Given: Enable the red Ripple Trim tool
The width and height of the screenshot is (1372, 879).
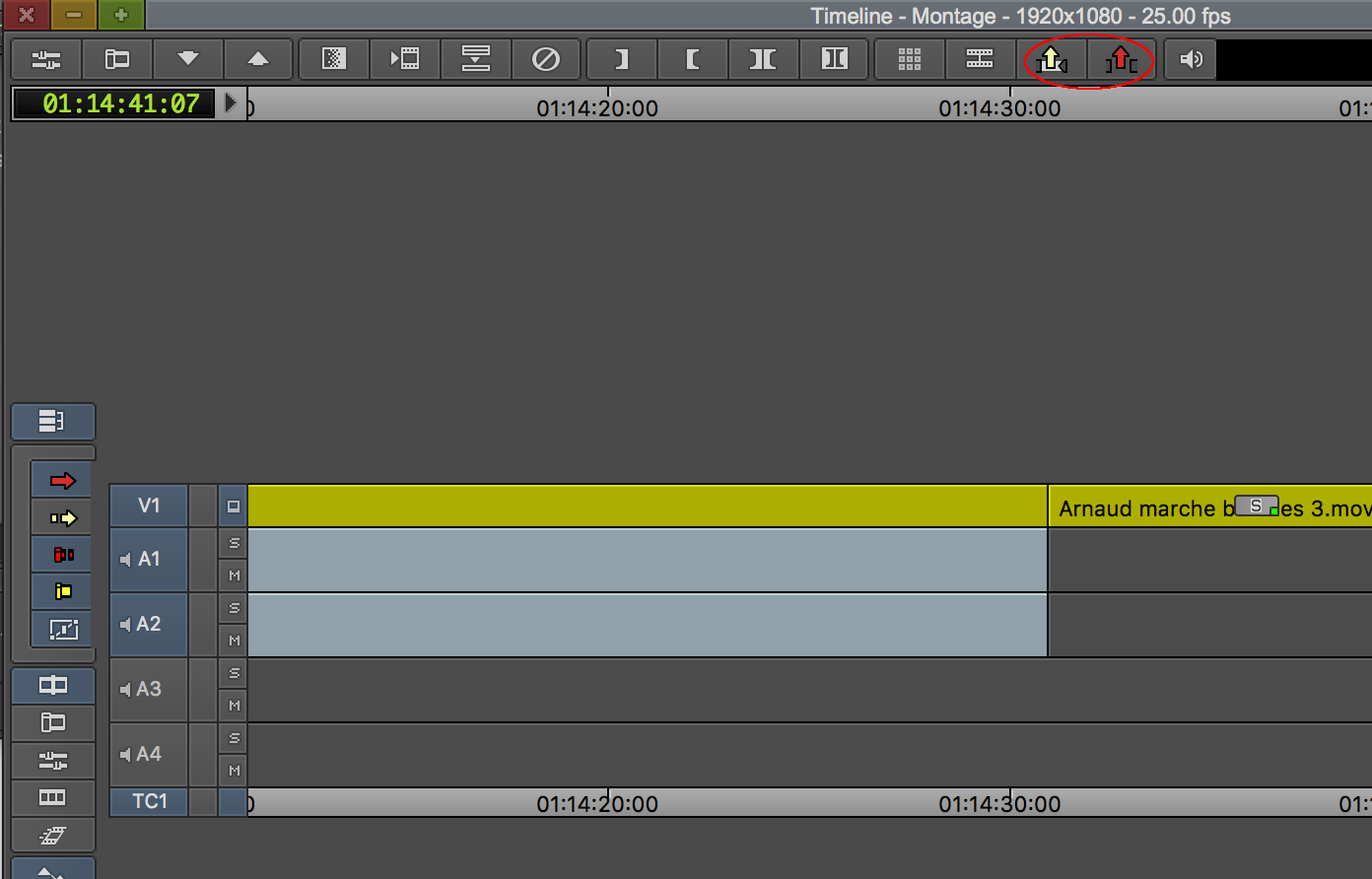Looking at the screenshot, I should coord(63,555).
